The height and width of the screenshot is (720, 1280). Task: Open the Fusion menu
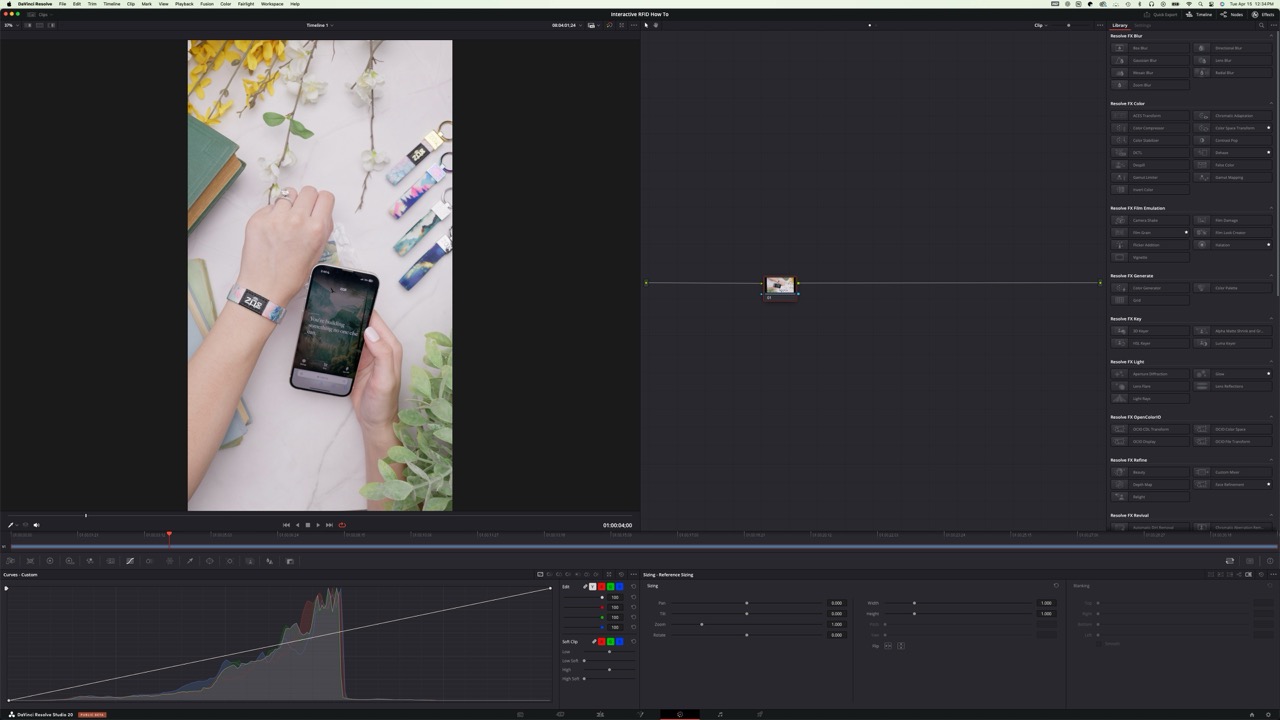click(x=207, y=4)
